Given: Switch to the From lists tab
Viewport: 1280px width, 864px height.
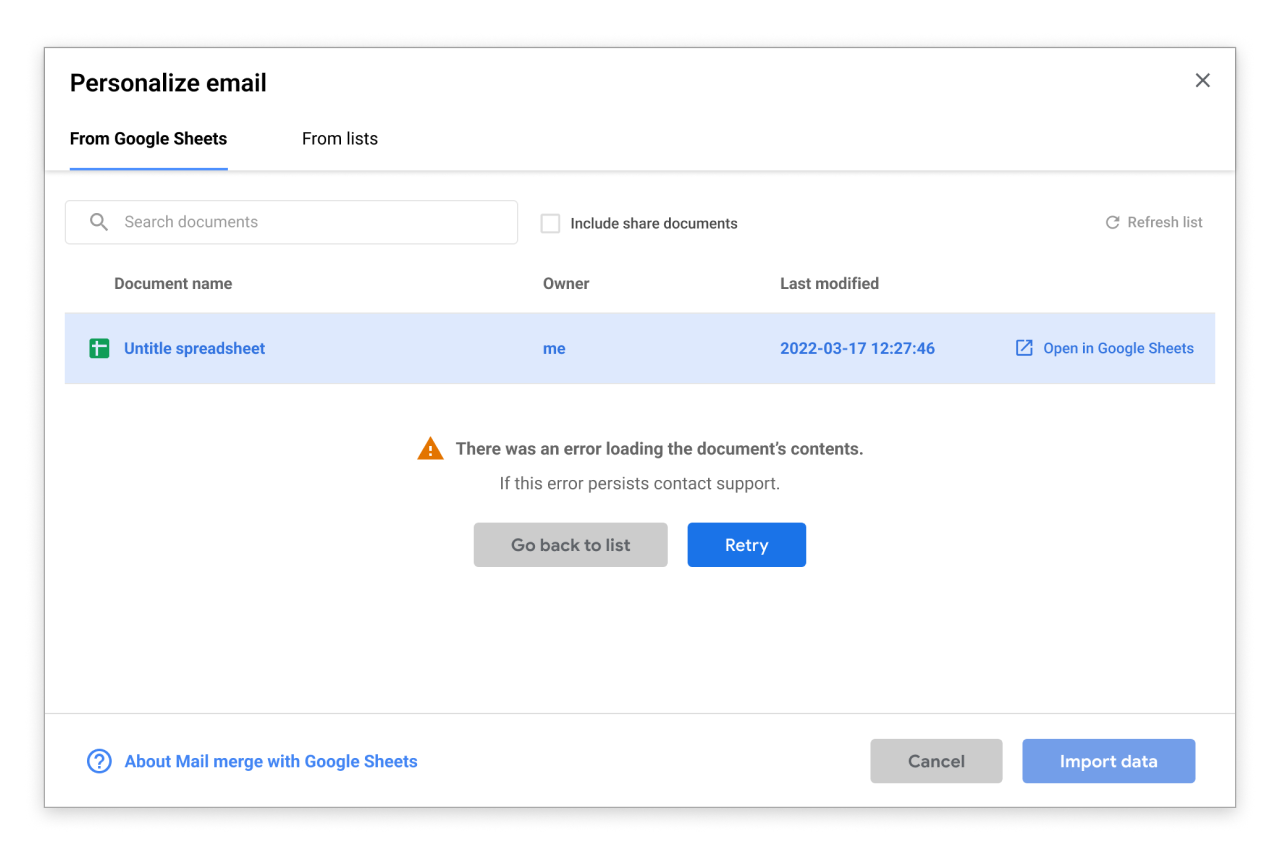Looking at the screenshot, I should pos(340,139).
